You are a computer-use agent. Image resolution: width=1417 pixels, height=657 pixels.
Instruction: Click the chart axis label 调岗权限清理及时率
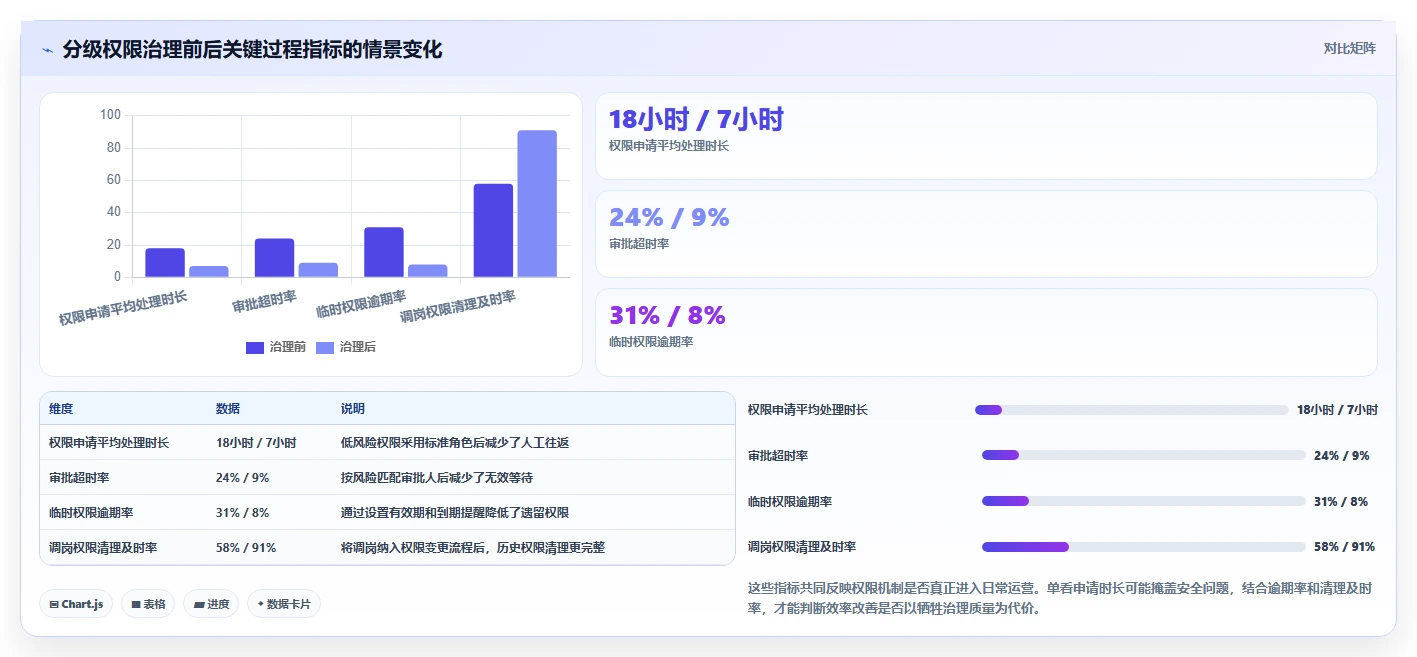458,306
